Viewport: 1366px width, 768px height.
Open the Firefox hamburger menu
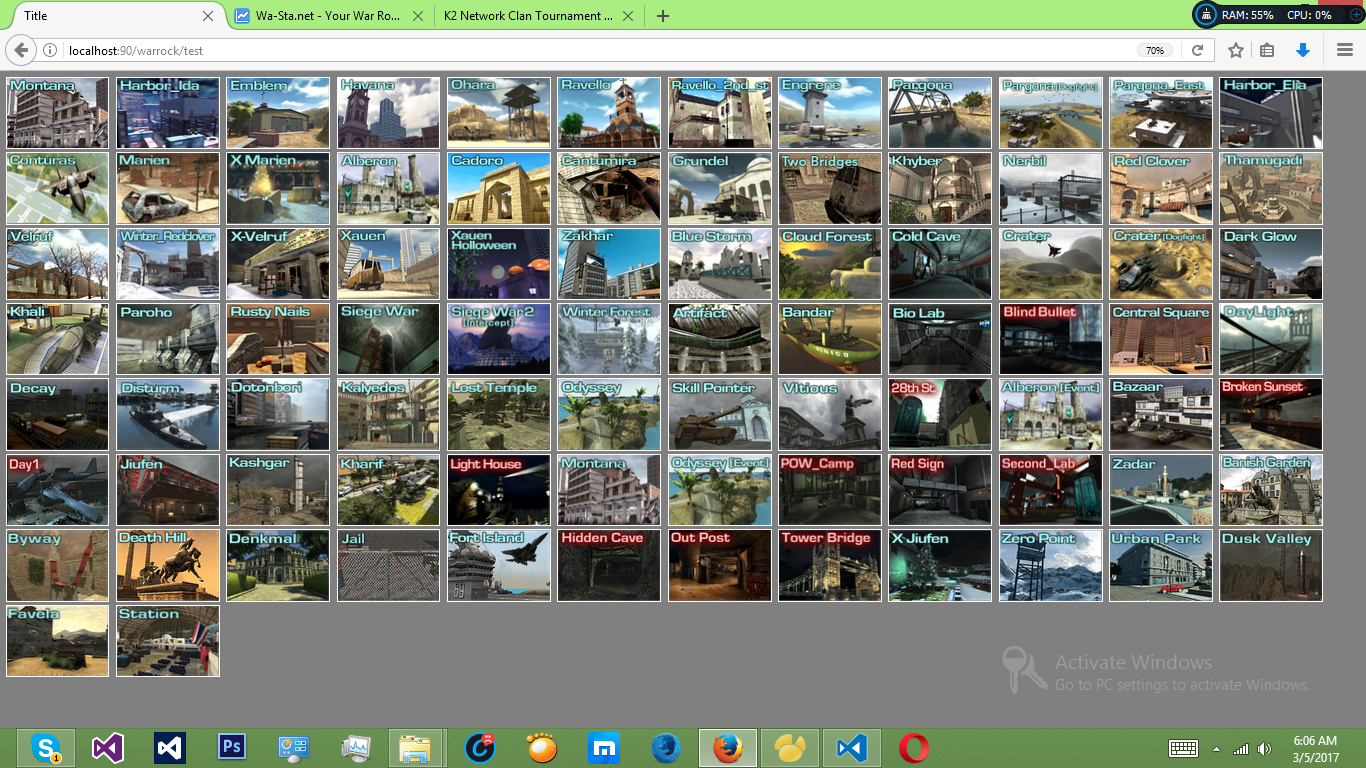pyautogui.click(x=1344, y=50)
